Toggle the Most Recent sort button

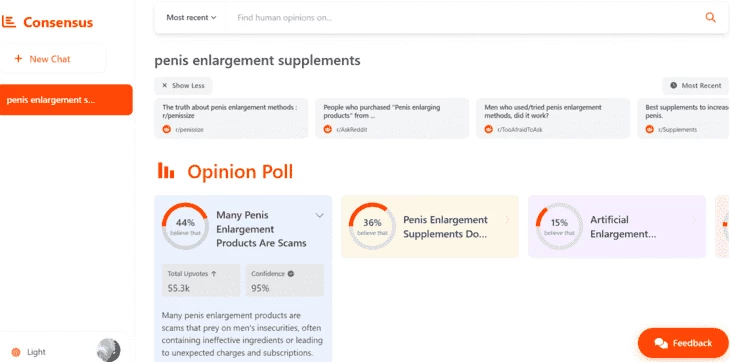pos(696,86)
